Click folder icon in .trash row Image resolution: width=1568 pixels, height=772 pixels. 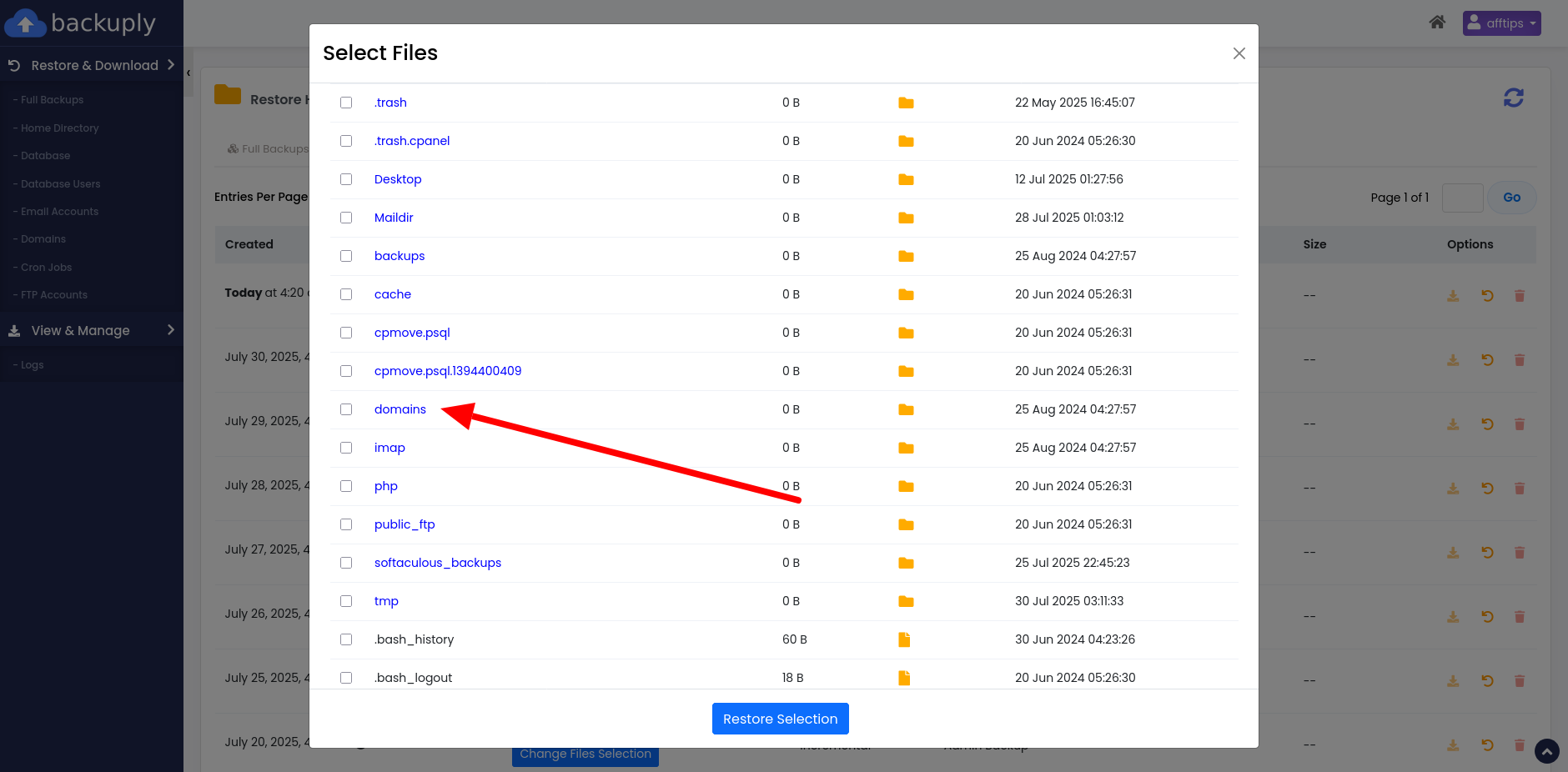point(906,103)
